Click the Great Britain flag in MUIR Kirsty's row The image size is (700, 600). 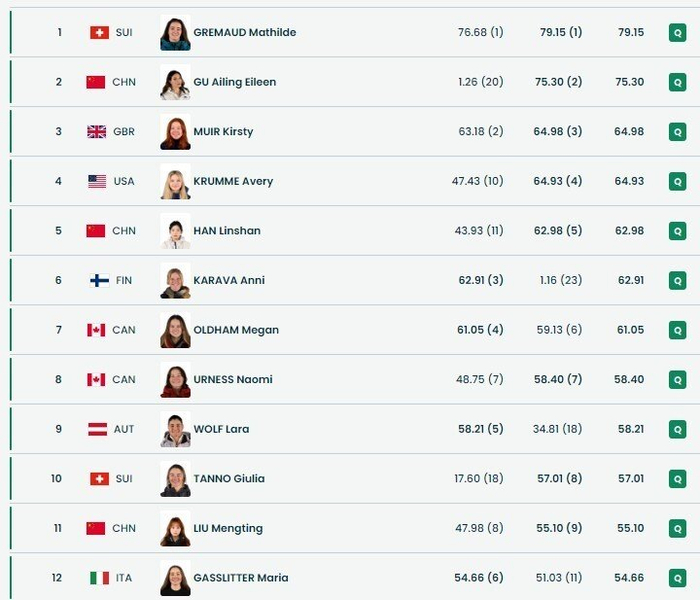click(96, 131)
